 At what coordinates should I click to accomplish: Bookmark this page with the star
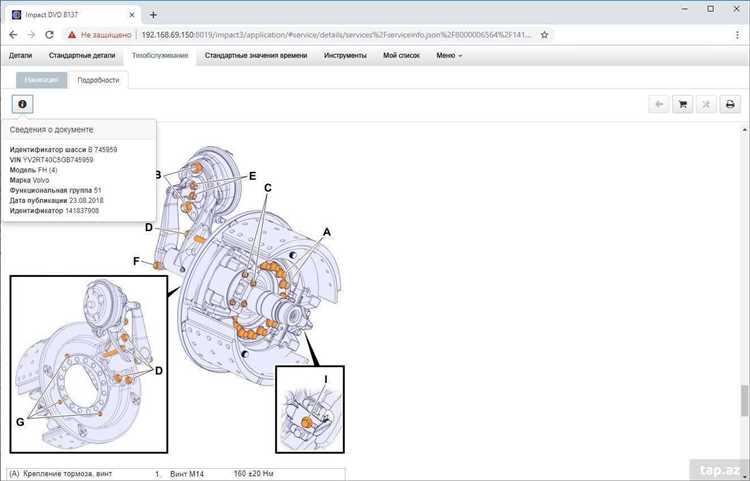[544, 35]
